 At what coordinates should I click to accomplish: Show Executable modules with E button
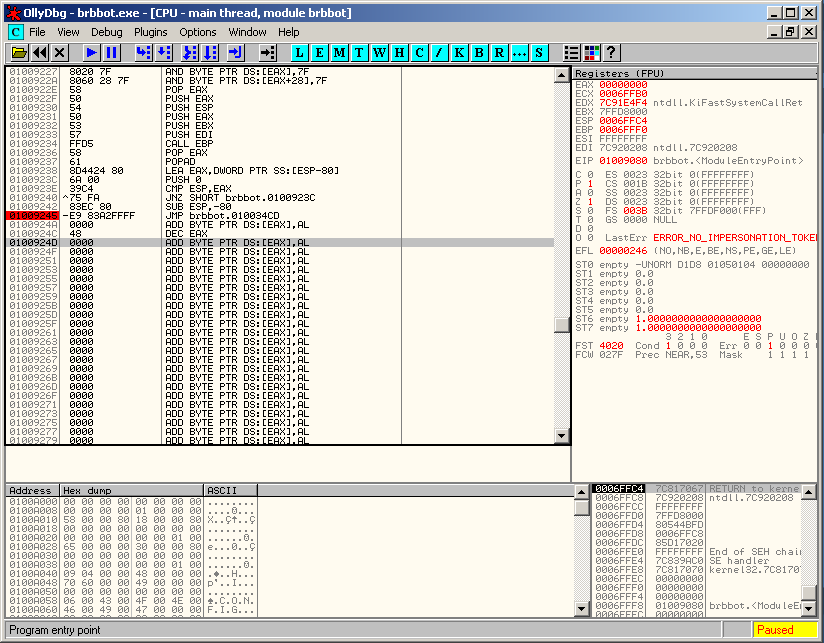click(x=320, y=52)
